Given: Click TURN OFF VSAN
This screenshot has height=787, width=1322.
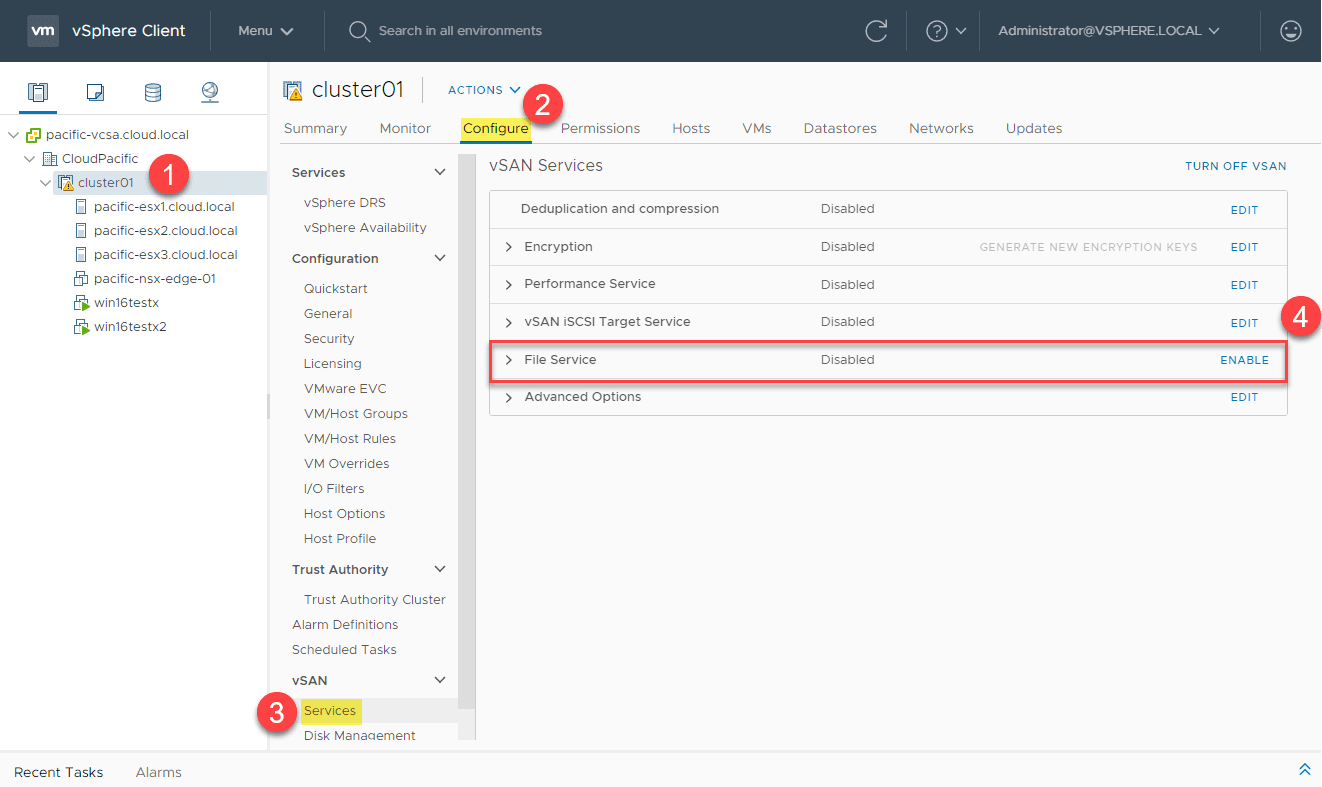Looking at the screenshot, I should pyautogui.click(x=1236, y=165).
